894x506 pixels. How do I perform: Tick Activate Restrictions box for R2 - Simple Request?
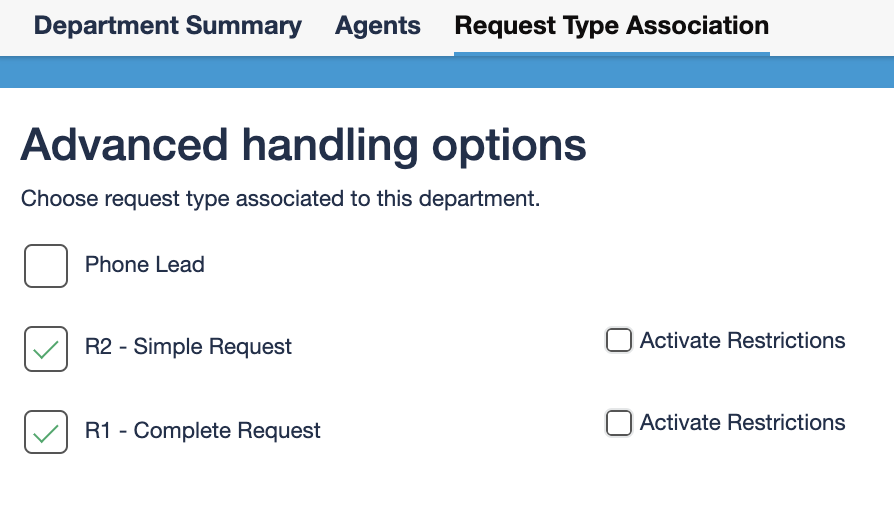[x=619, y=341]
